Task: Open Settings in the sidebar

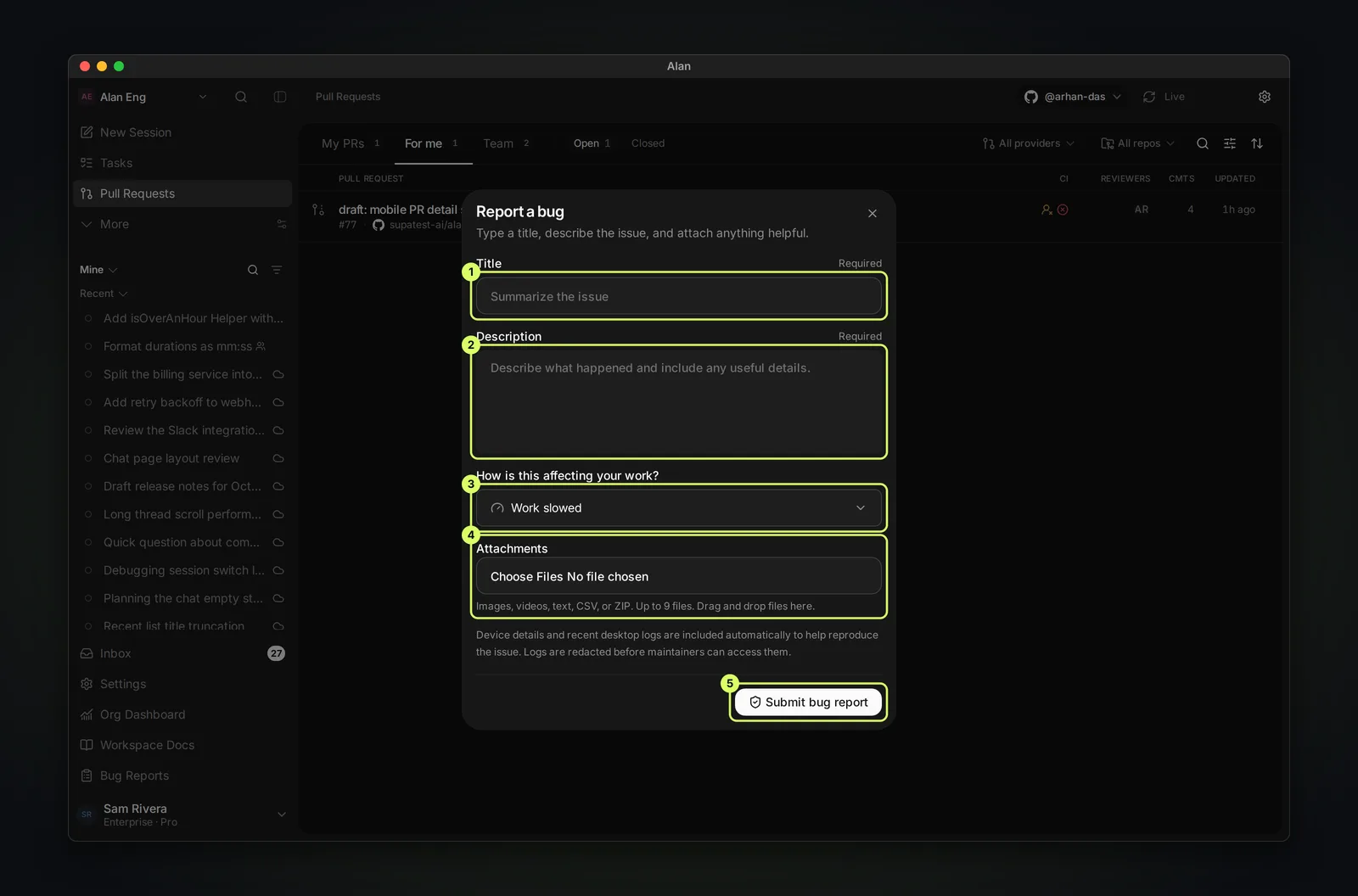Action: pos(182,684)
